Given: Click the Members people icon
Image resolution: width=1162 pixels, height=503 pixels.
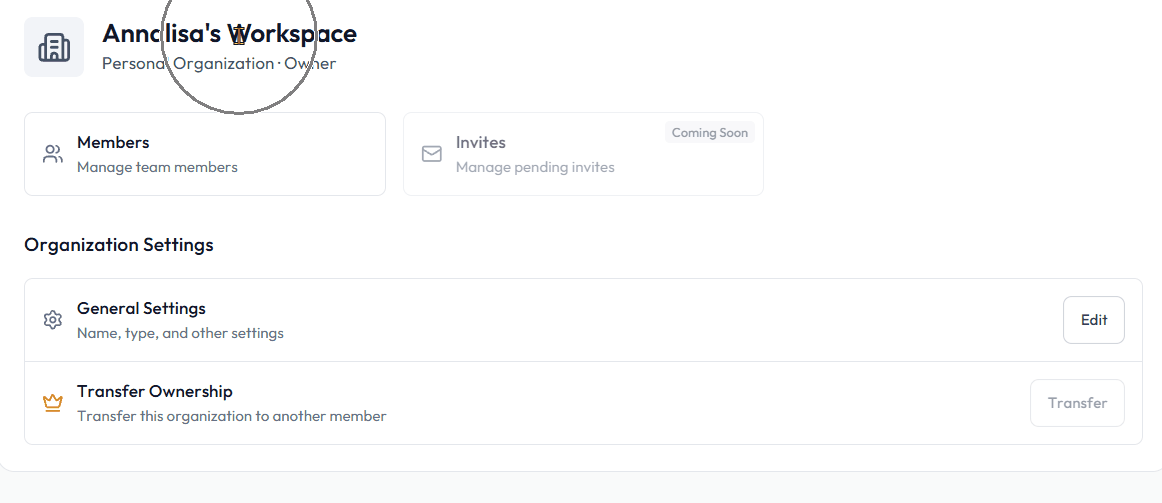Looking at the screenshot, I should click(53, 154).
